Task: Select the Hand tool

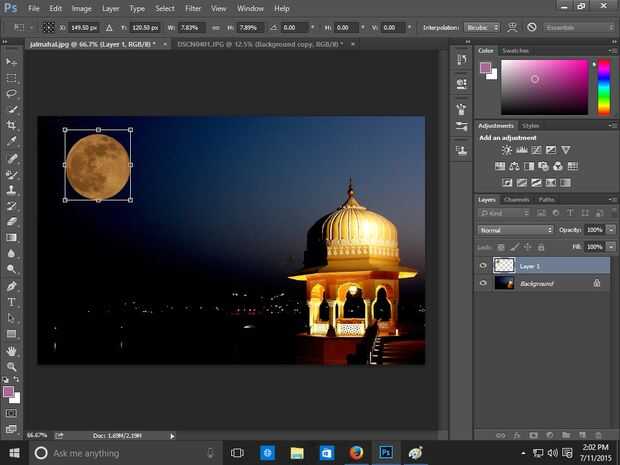Action: (x=12, y=351)
